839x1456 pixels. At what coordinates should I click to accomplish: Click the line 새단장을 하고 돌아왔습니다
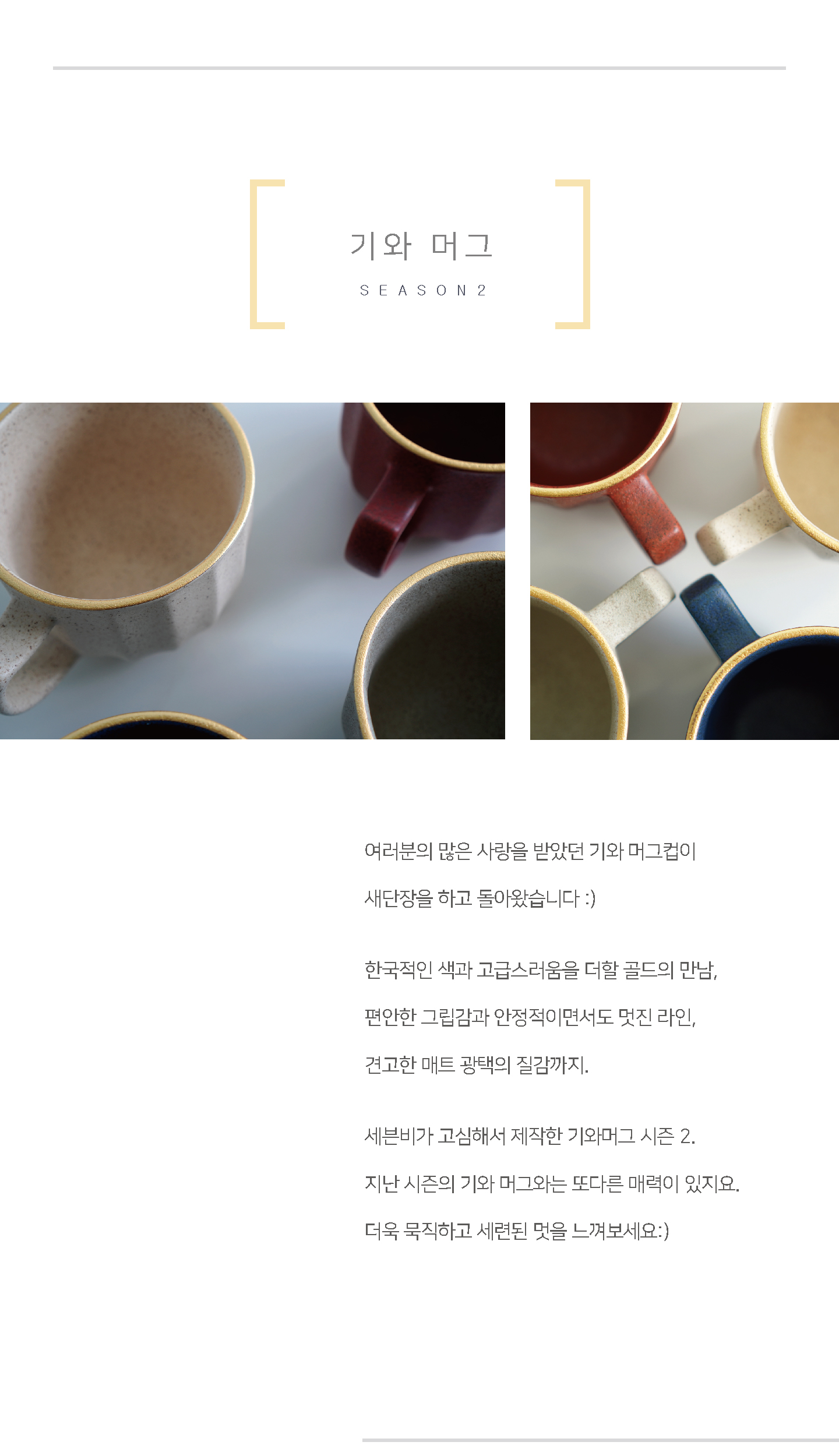pos(480,898)
